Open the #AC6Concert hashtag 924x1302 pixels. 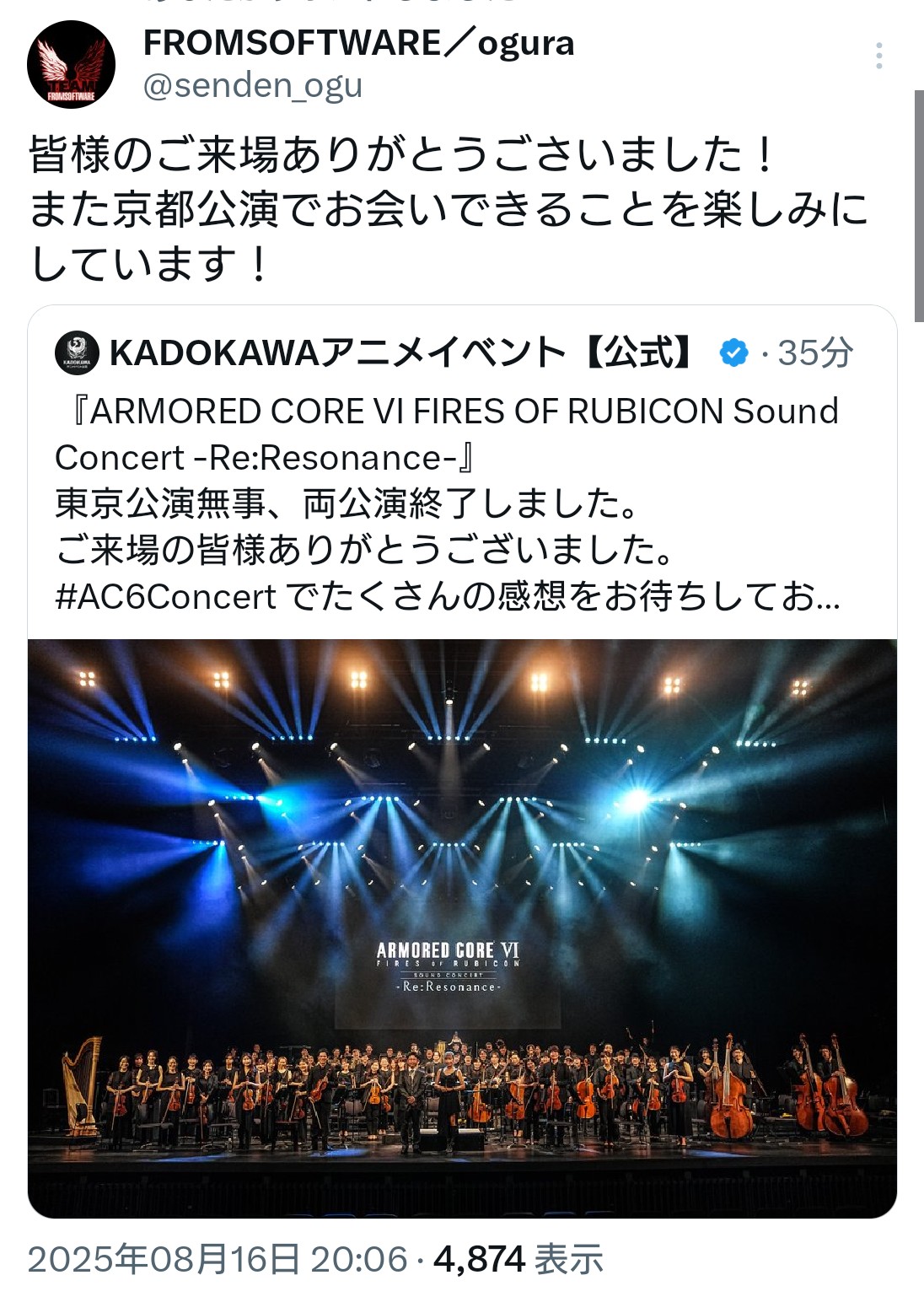coord(165,596)
